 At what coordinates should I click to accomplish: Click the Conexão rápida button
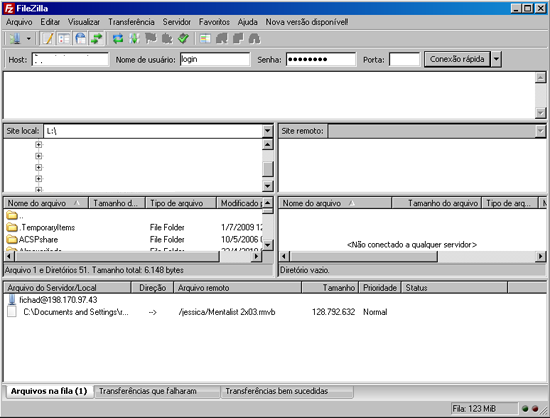[457, 59]
